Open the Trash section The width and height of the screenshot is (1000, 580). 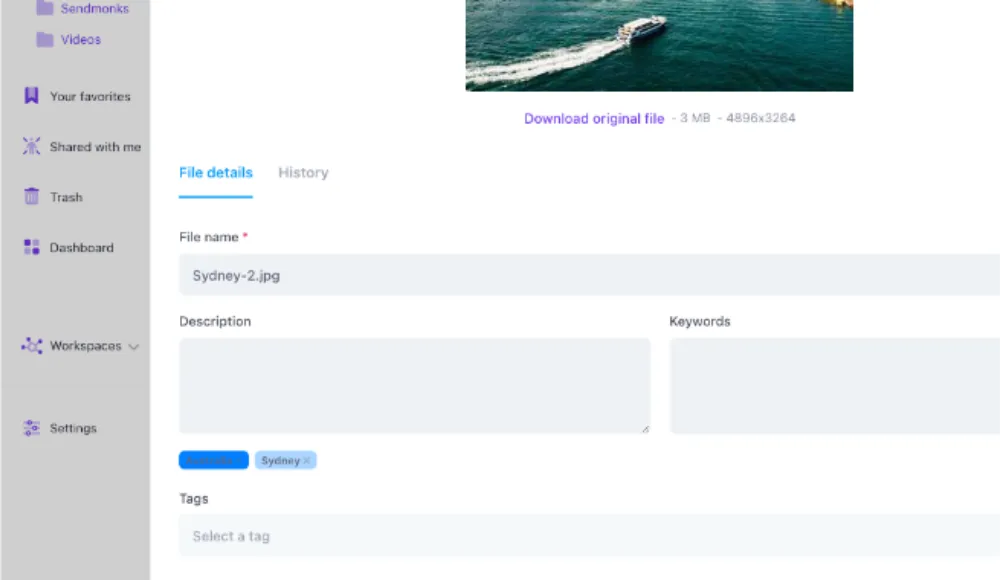[x=66, y=197]
